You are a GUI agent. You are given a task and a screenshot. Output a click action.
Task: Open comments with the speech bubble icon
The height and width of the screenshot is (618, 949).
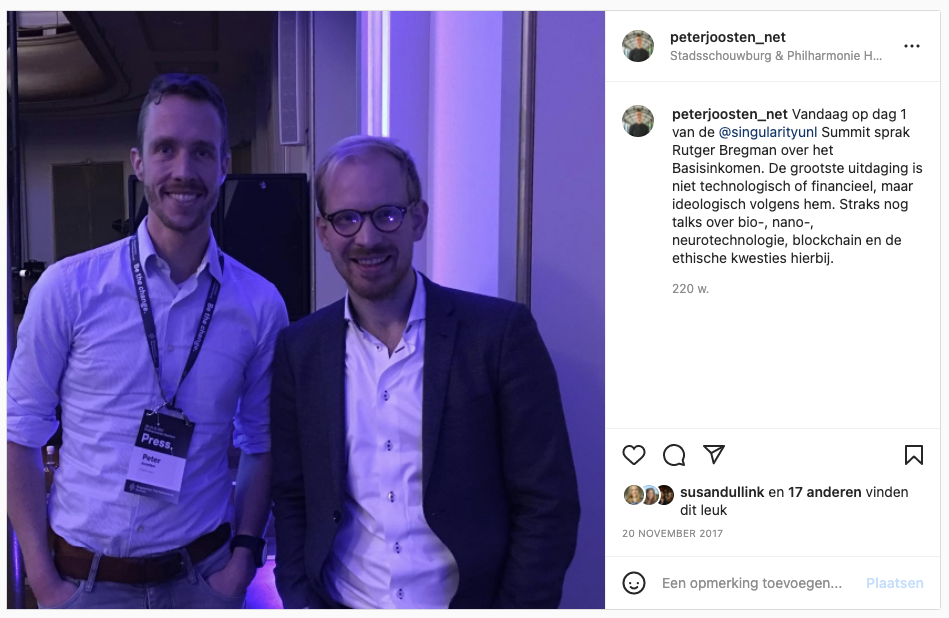click(674, 455)
